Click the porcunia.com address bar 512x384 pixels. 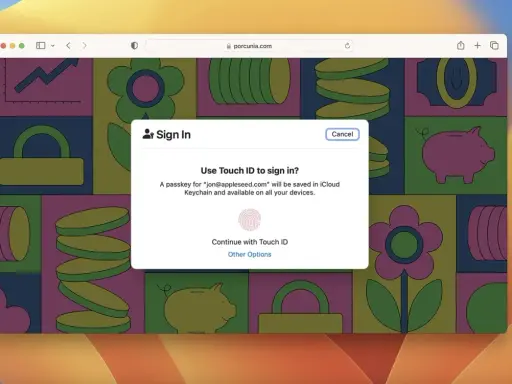249,46
